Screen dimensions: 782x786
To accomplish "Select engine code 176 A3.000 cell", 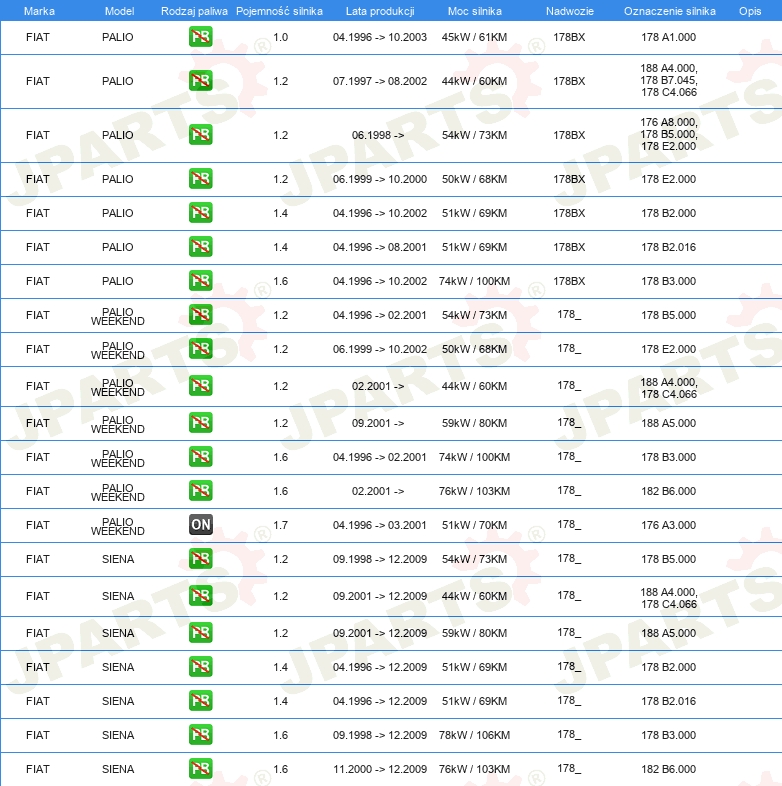I will tap(668, 525).
